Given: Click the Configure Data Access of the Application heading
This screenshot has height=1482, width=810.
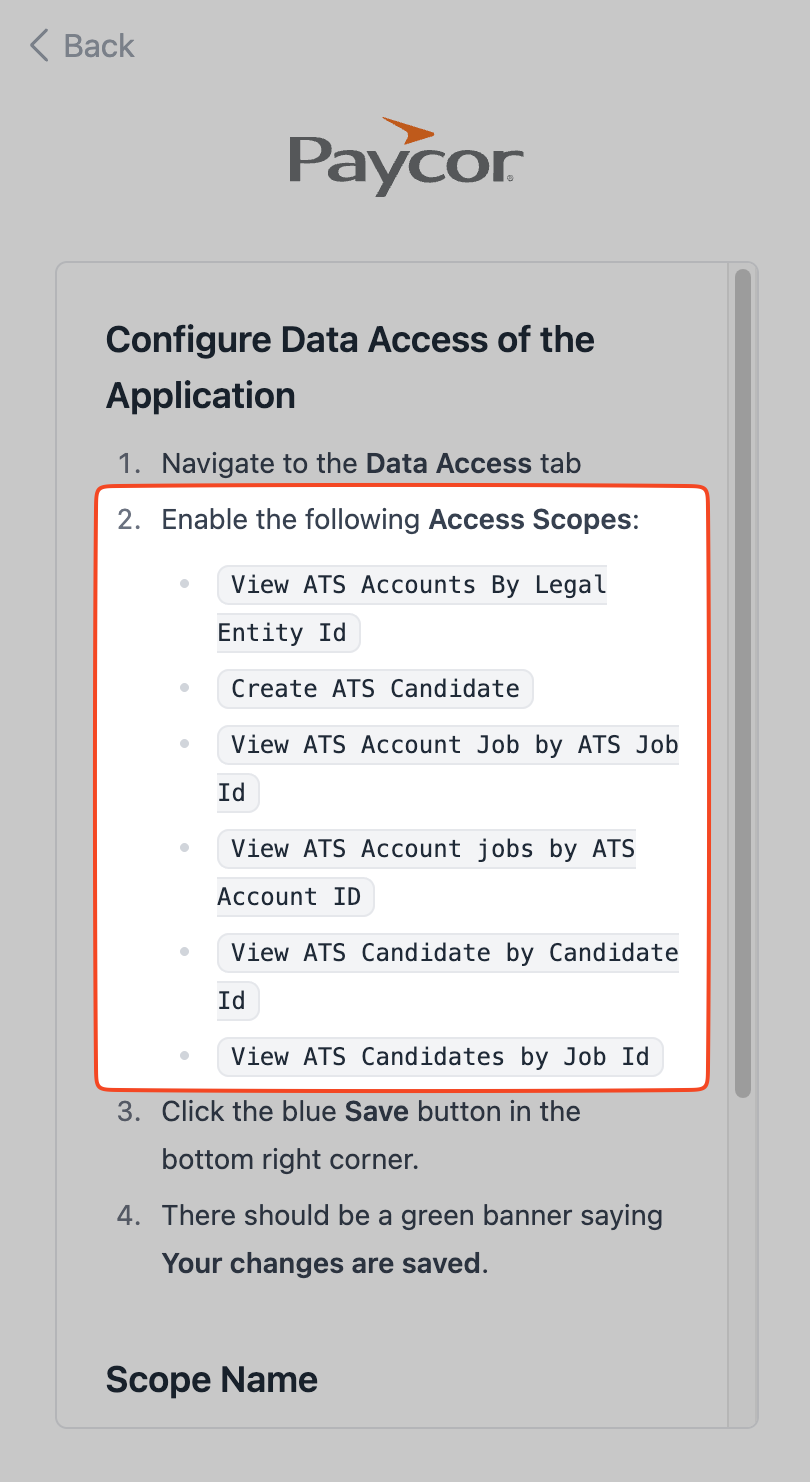Looking at the screenshot, I should click(350, 367).
